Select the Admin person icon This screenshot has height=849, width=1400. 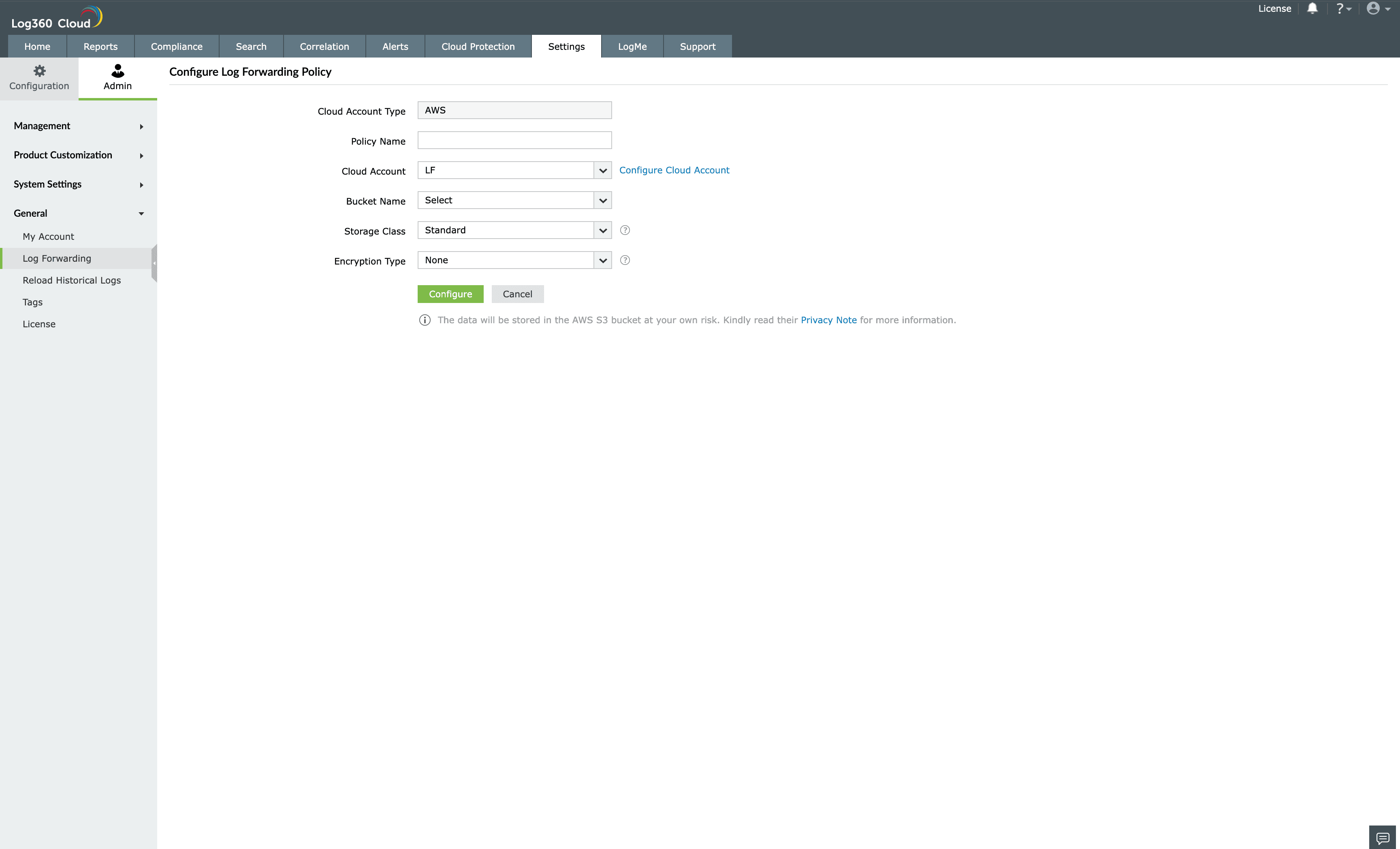click(117, 71)
